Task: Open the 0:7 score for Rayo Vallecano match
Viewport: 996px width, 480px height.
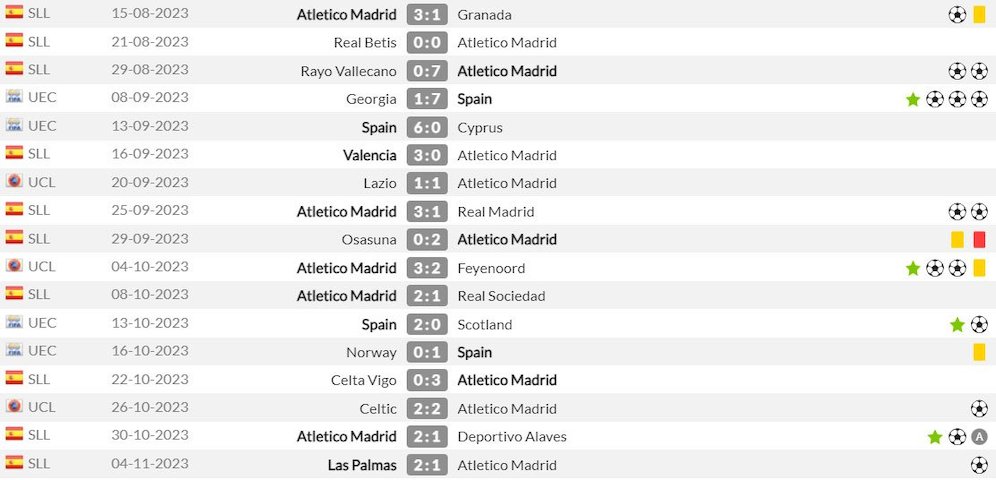Action: point(427,71)
